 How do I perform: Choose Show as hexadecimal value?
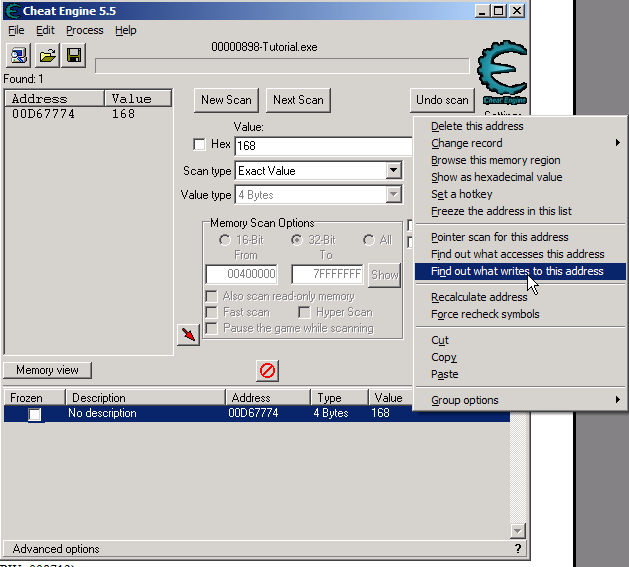(520, 177)
